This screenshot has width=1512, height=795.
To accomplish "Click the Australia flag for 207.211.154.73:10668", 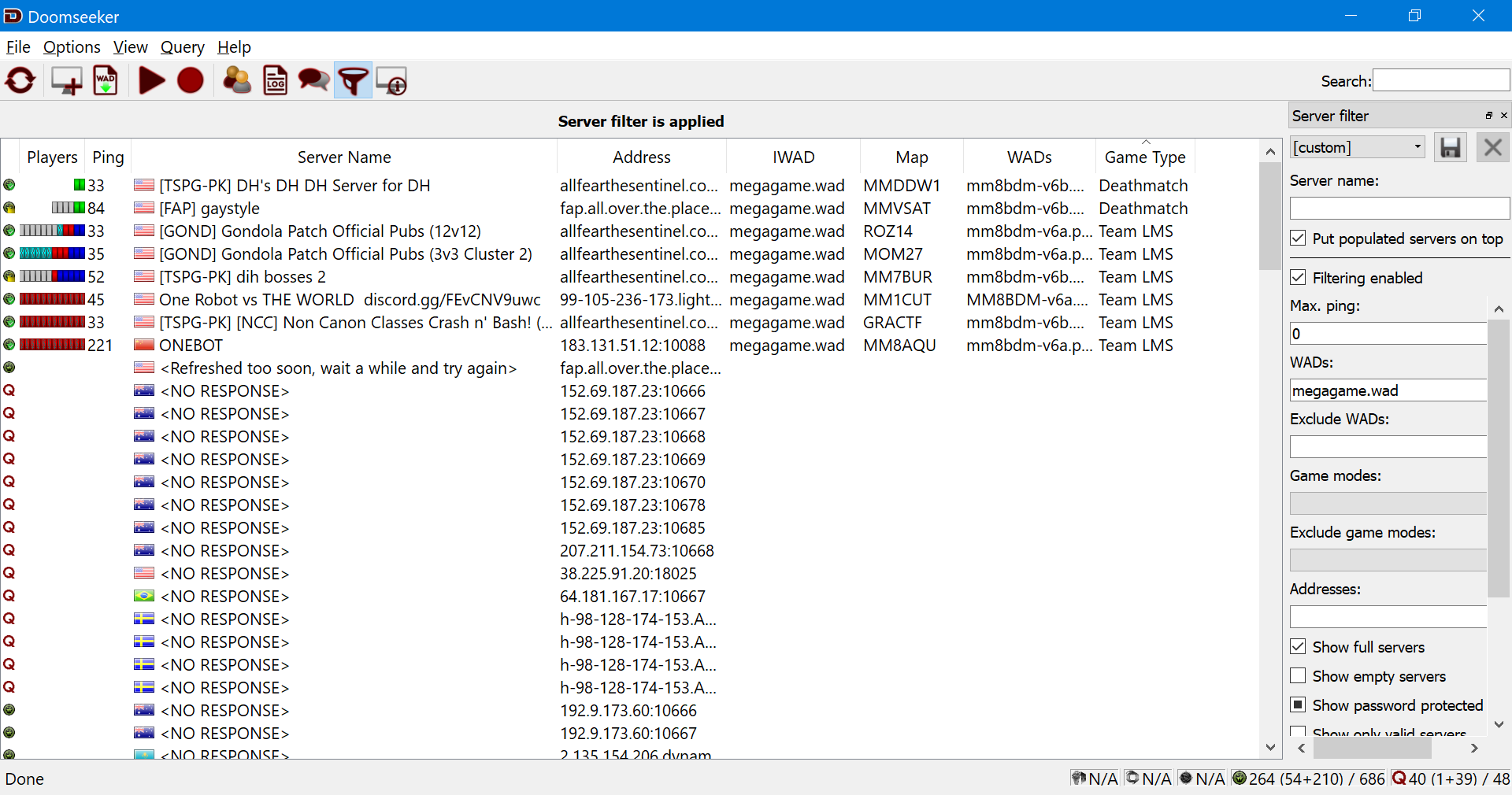I will (144, 550).
